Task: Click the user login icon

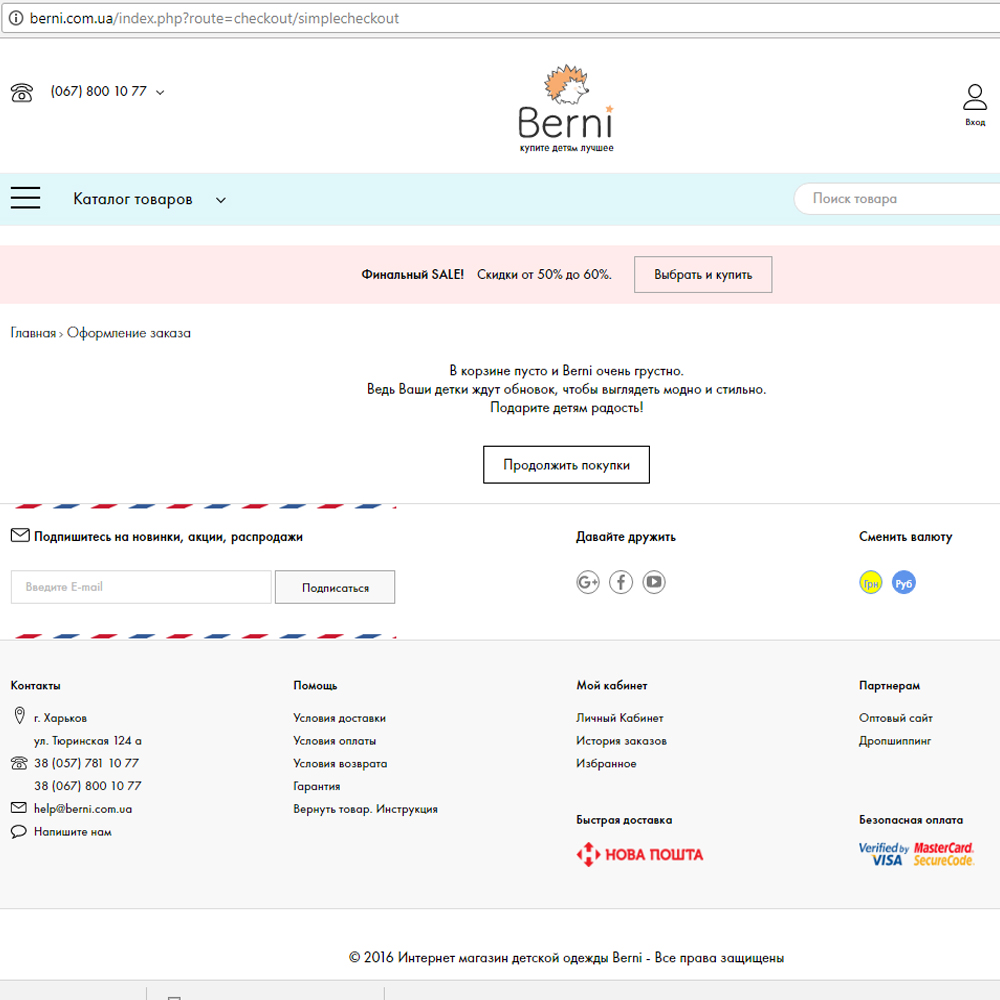Action: pyautogui.click(x=974, y=99)
